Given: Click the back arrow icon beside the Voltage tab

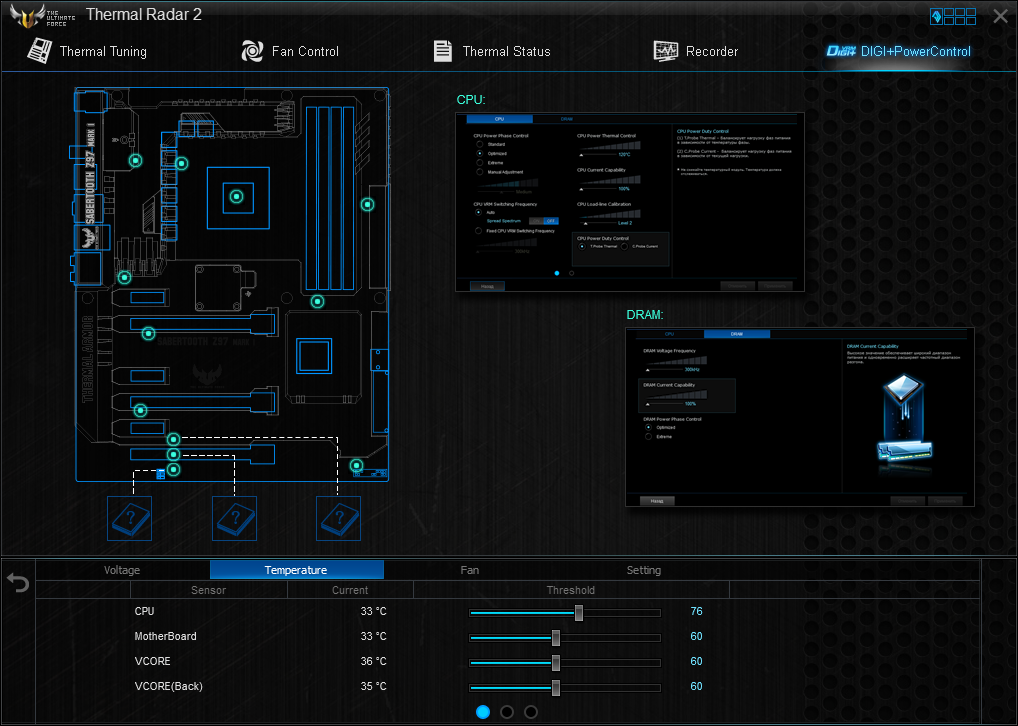Looking at the screenshot, I should point(18,582).
